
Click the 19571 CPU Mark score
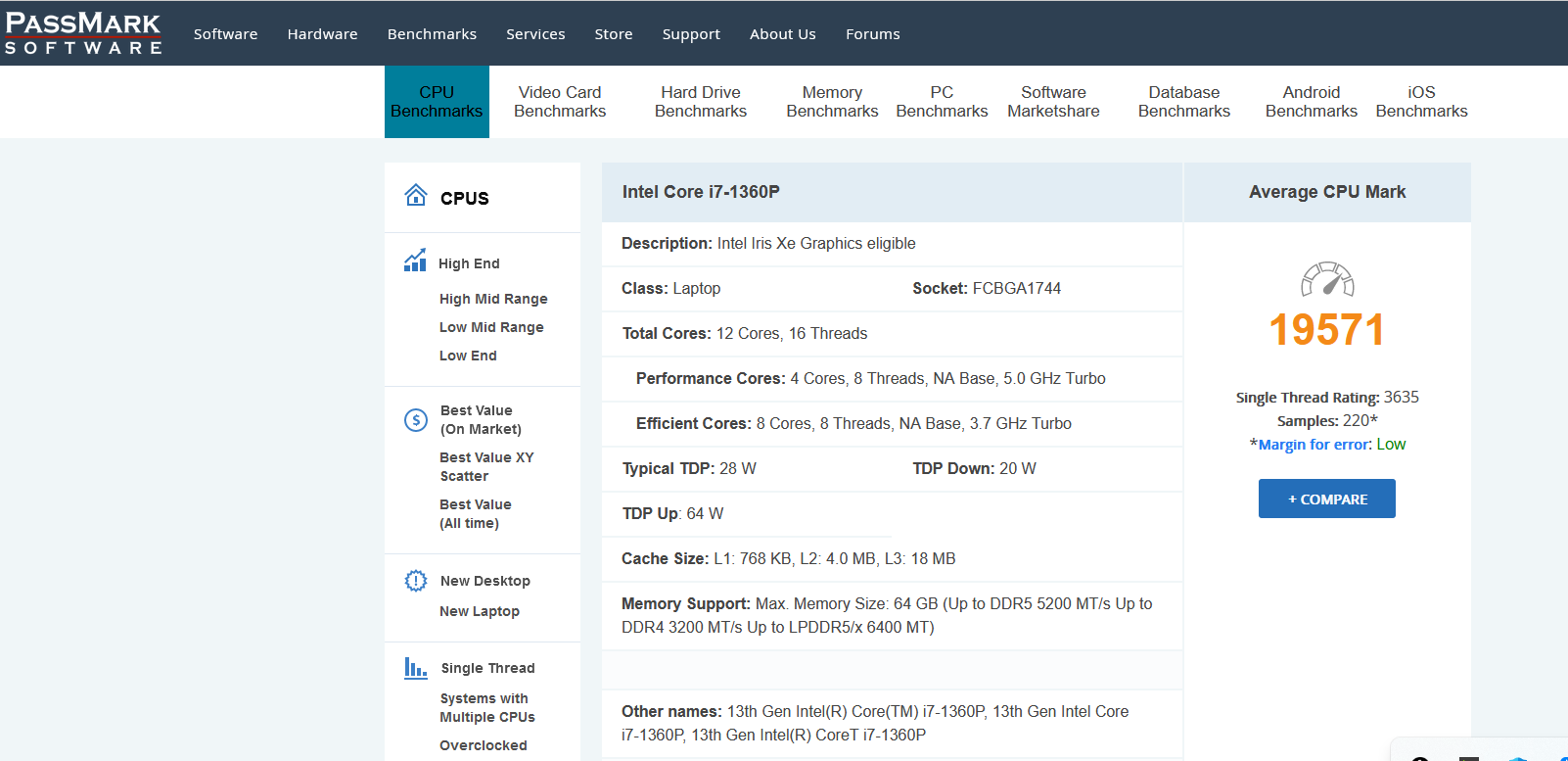[x=1327, y=330]
